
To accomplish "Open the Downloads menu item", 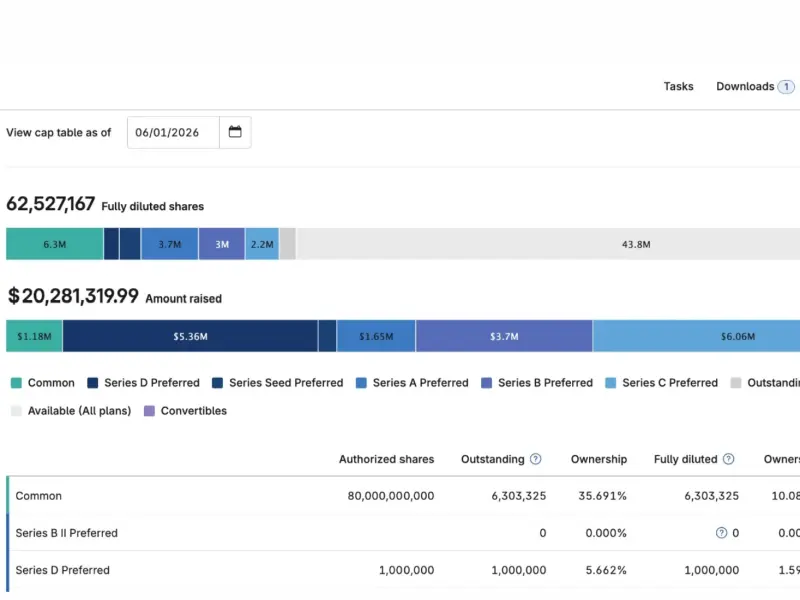I will (x=745, y=87).
